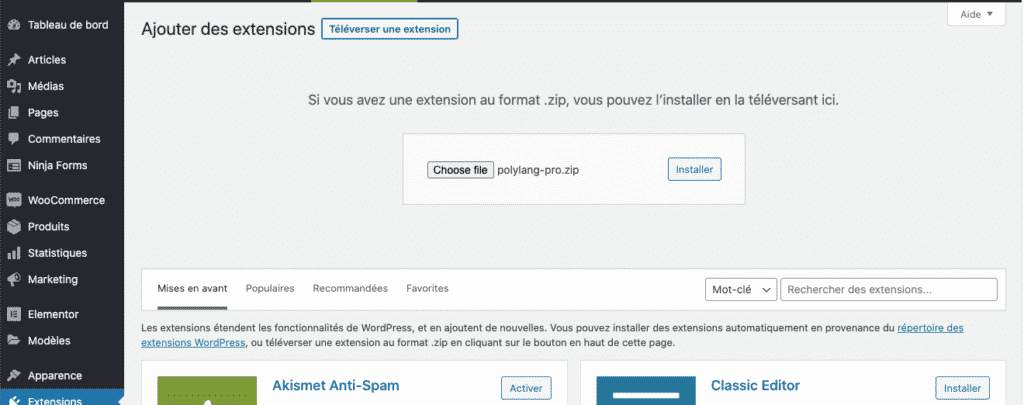Click the Ninja Forms icon

(x=14, y=165)
